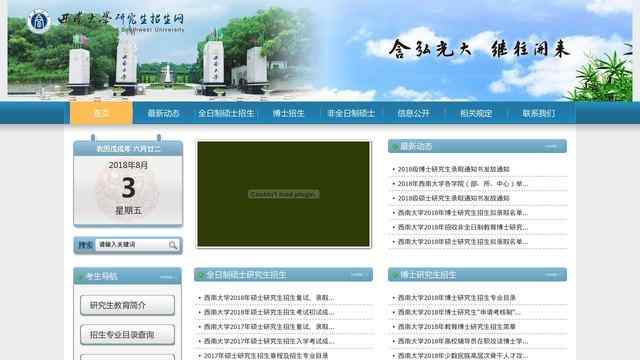Click the Southwest University logo emblem
Screen dimensions: 640x360
[x=39, y=20]
